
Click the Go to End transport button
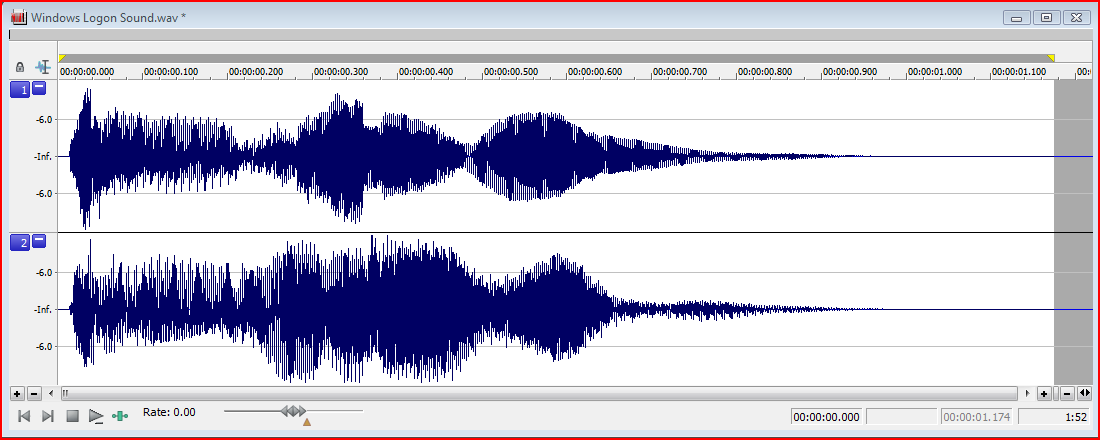point(47,416)
